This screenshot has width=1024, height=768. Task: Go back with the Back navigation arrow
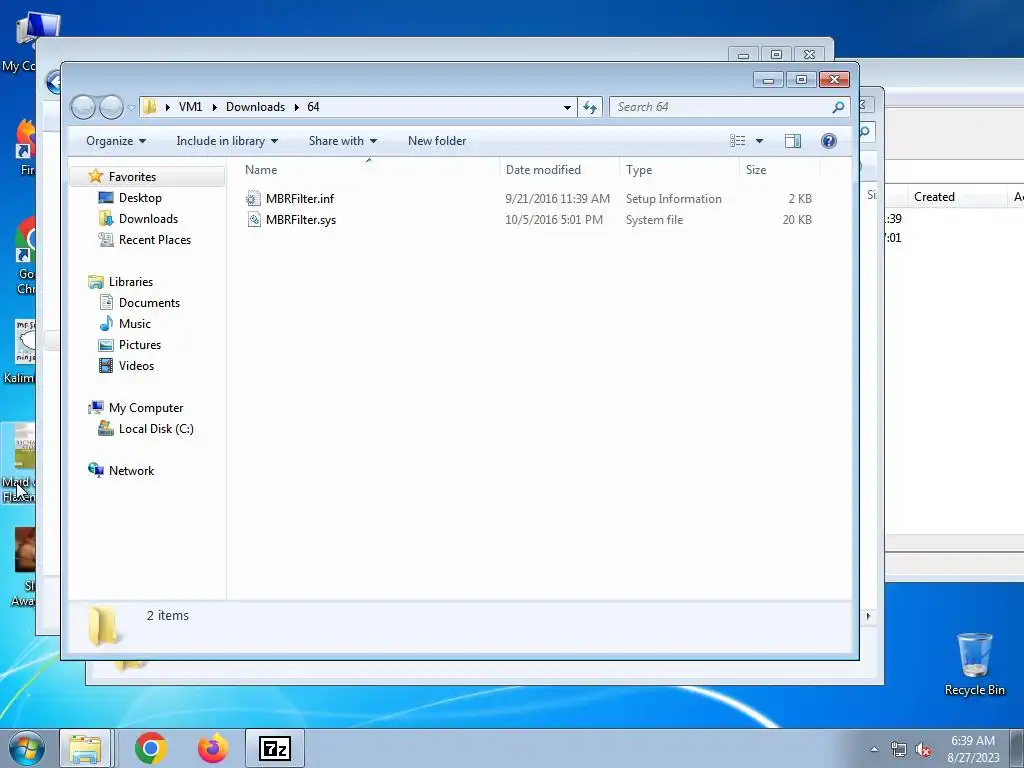(83, 107)
